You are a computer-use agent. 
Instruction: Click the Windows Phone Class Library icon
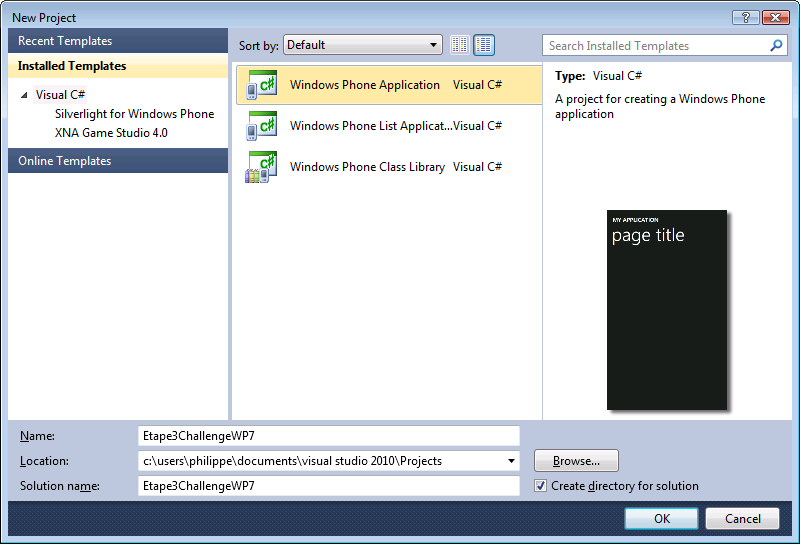[x=261, y=167]
